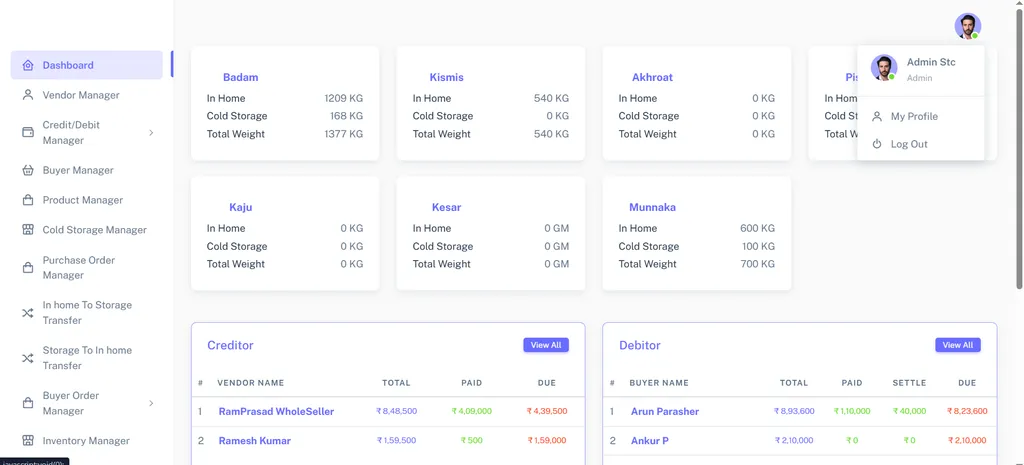The image size is (1024, 465).
Task: Click the Product Manager bag icon
Action: coord(27,200)
